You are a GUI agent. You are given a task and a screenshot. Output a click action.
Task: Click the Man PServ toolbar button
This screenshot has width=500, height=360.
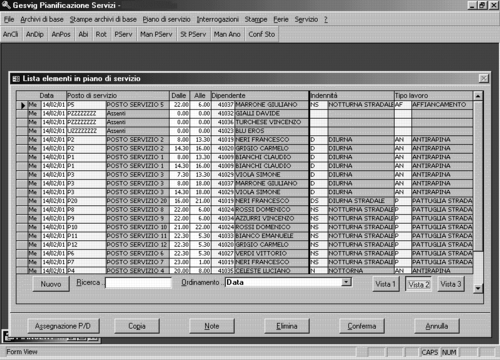coord(156,34)
